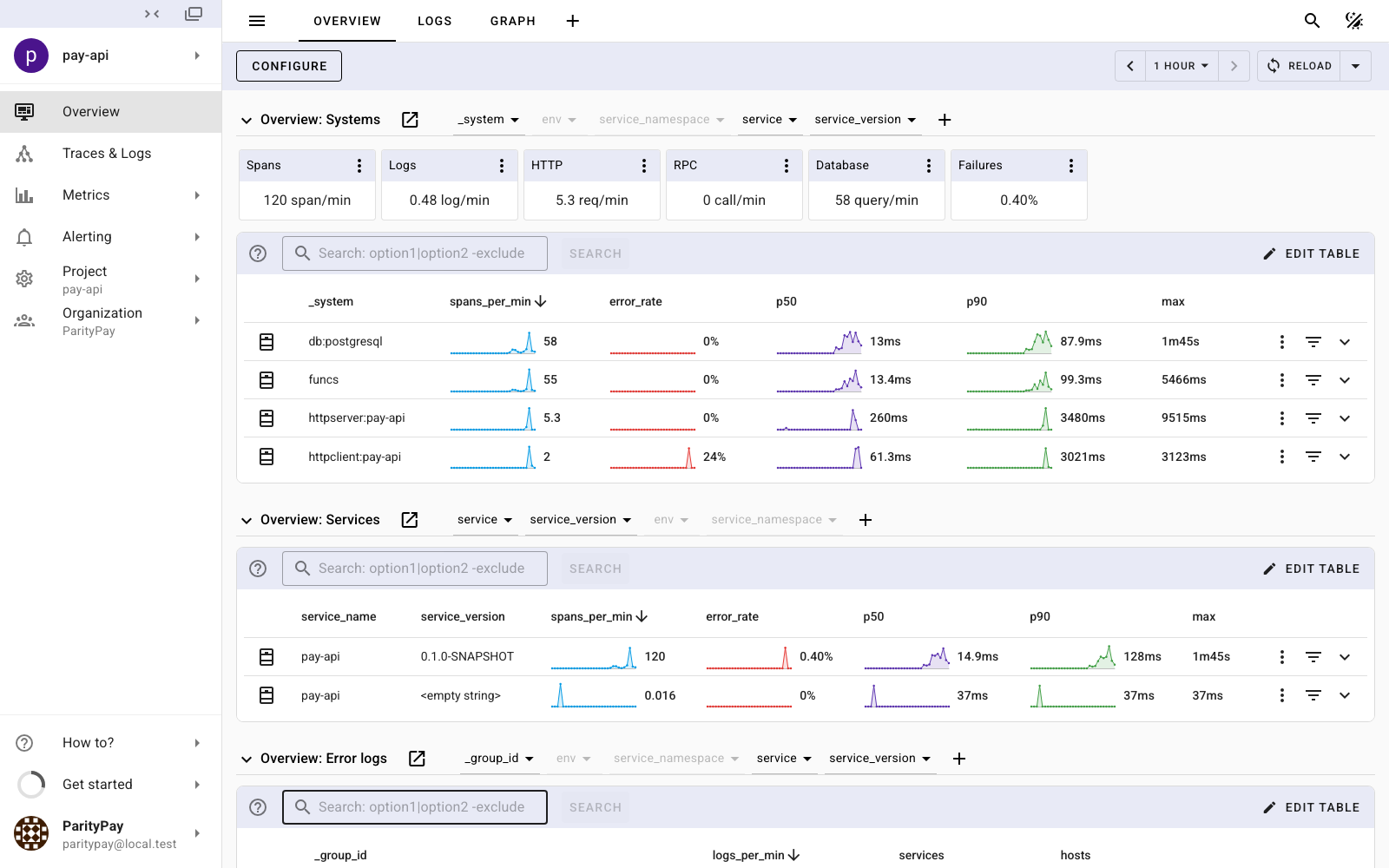The height and width of the screenshot is (868, 1389).
Task: Click EDIT TABLE in Systems section
Action: click(x=1311, y=253)
